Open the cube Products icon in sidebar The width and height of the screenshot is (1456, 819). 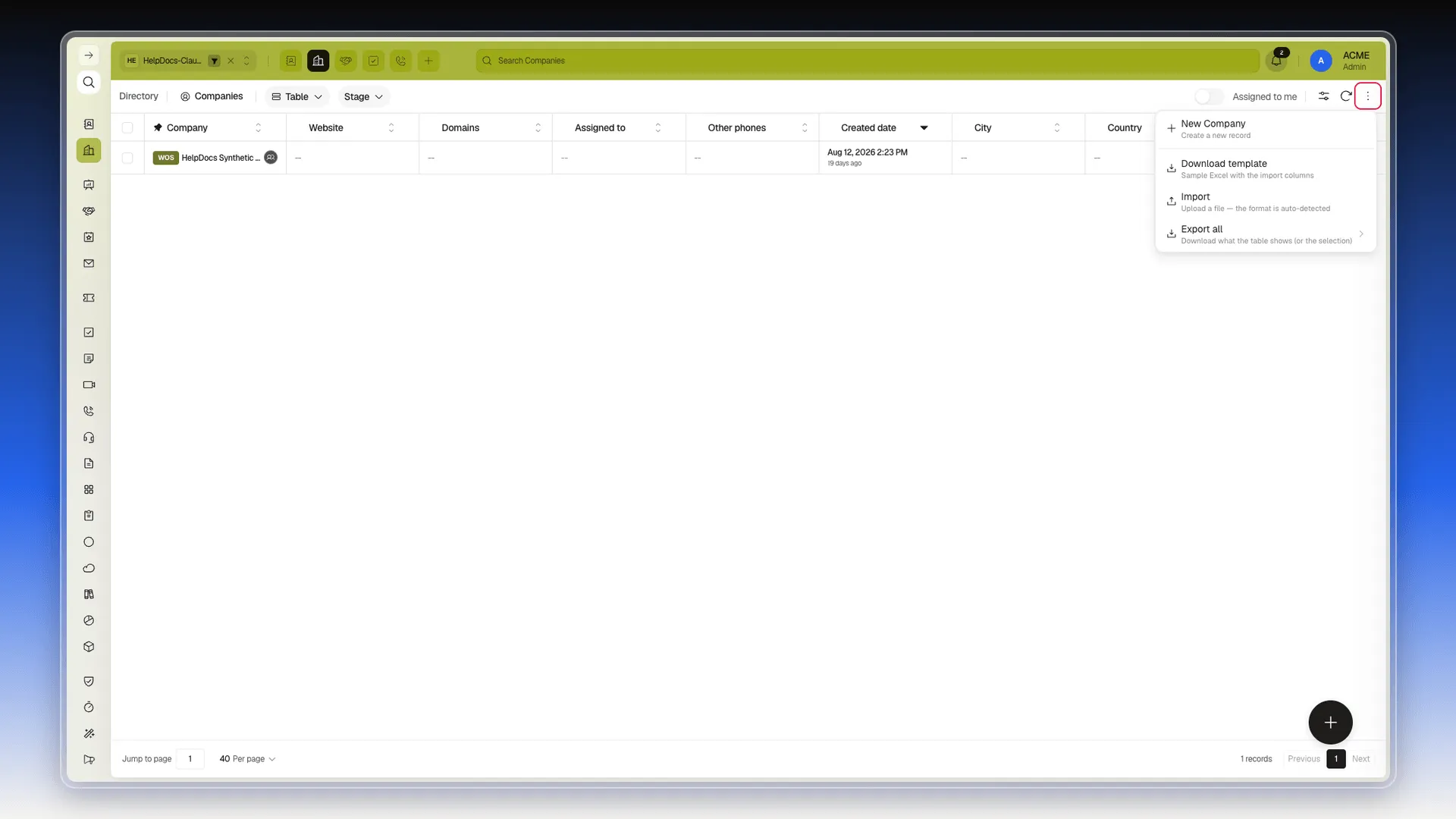[x=89, y=647]
